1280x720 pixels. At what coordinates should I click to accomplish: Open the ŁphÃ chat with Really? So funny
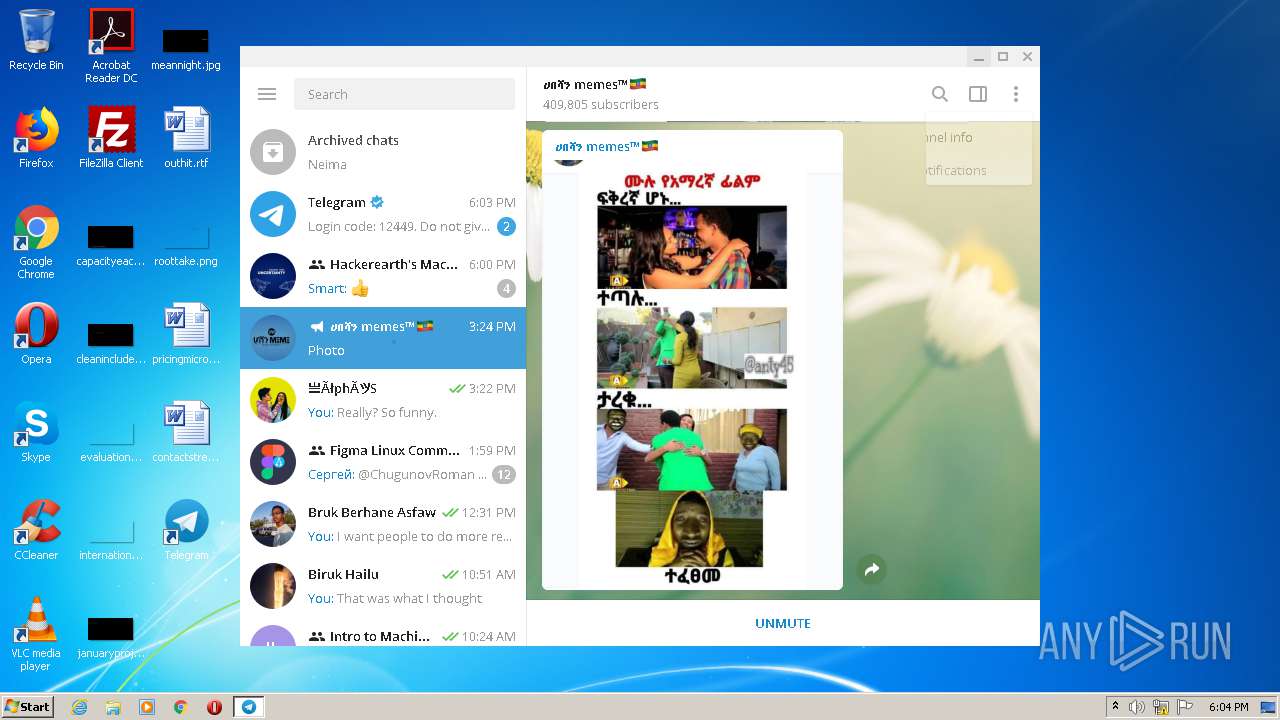click(383, 400)
